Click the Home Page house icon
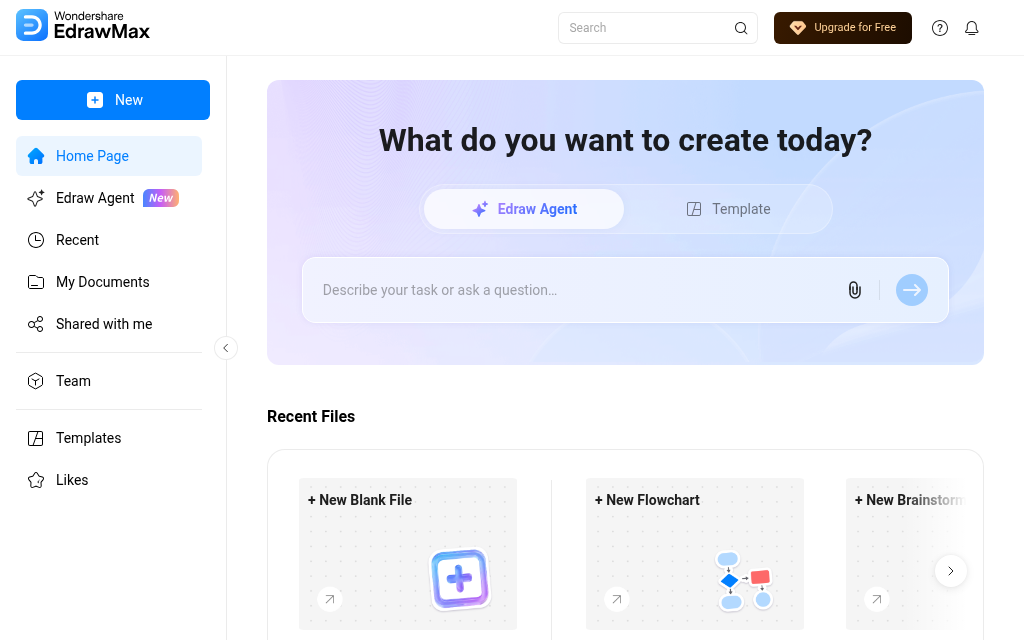Screen dimensions: 1024x640 (36, 156)
